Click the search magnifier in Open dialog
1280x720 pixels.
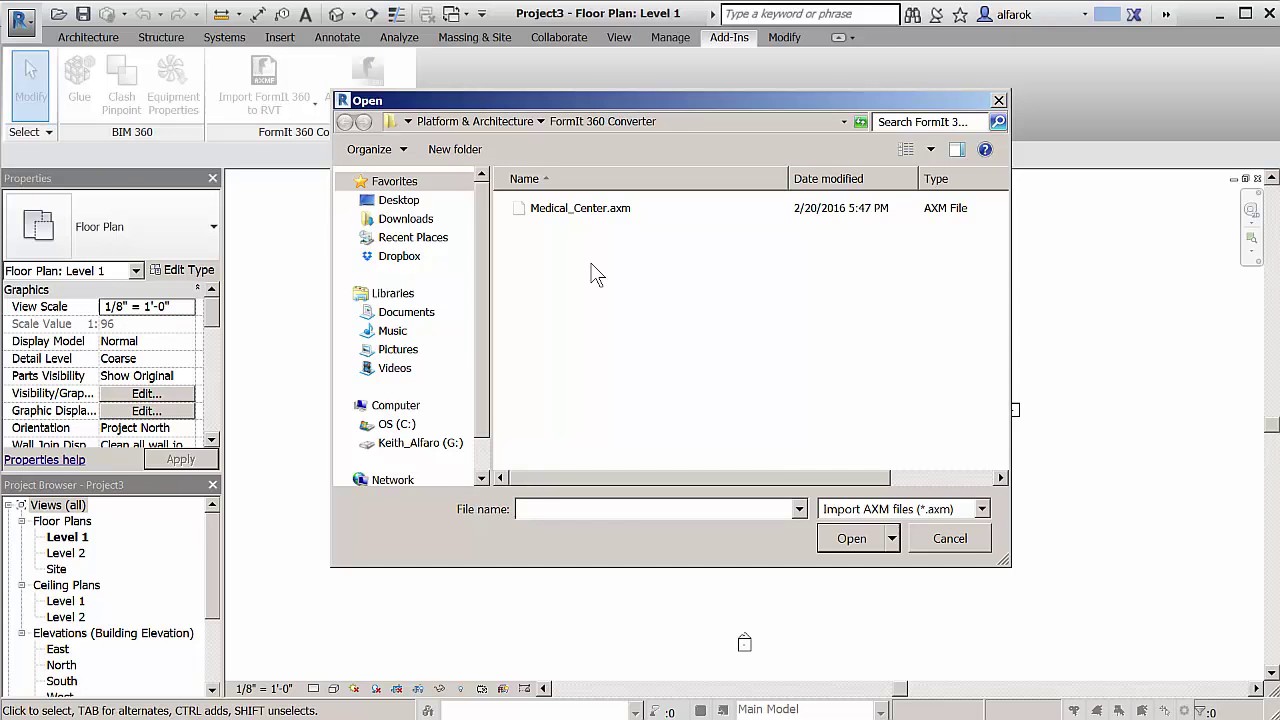[998, 122]
